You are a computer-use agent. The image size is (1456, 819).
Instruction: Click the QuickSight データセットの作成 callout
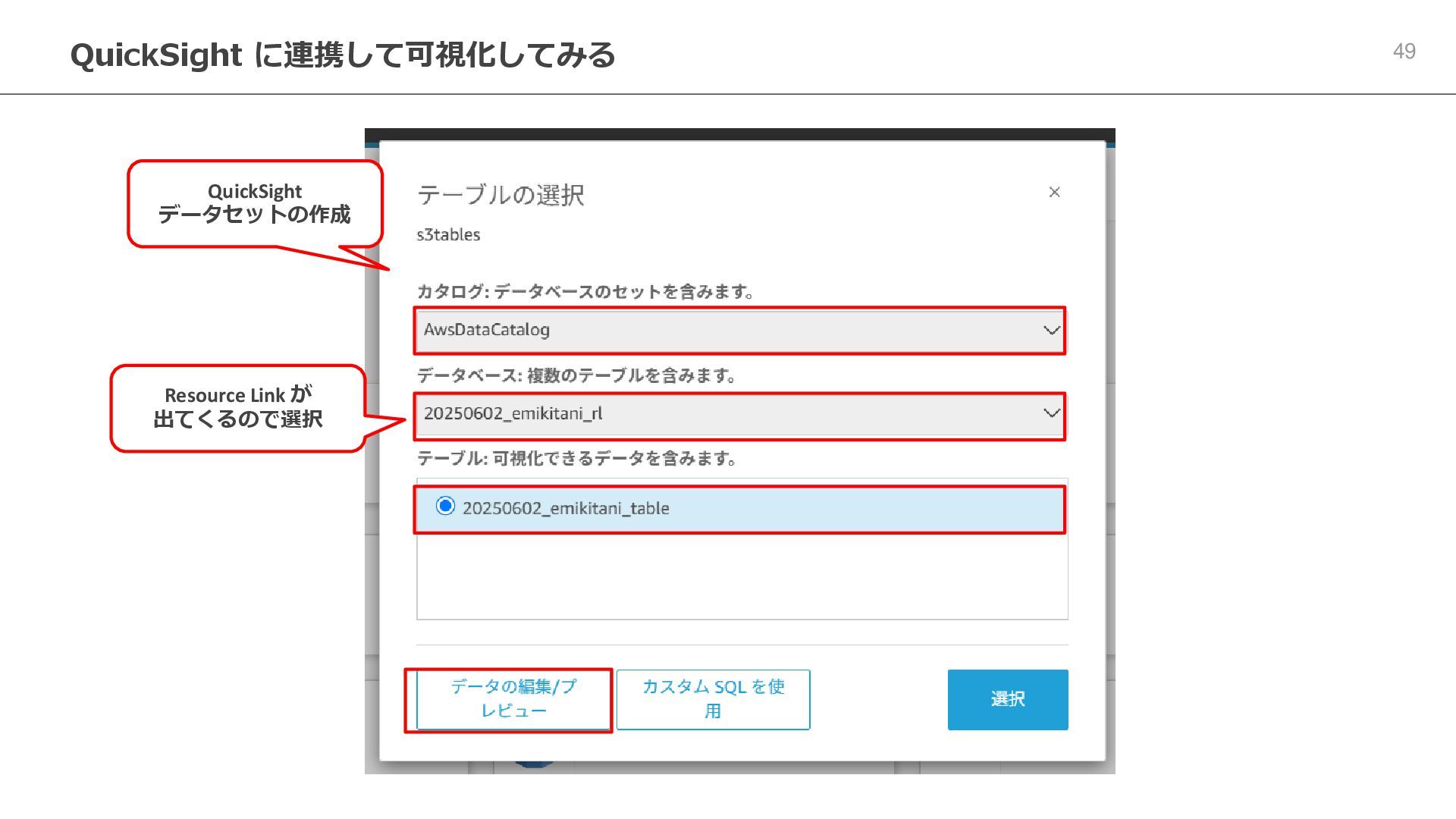tap(255, 203)
